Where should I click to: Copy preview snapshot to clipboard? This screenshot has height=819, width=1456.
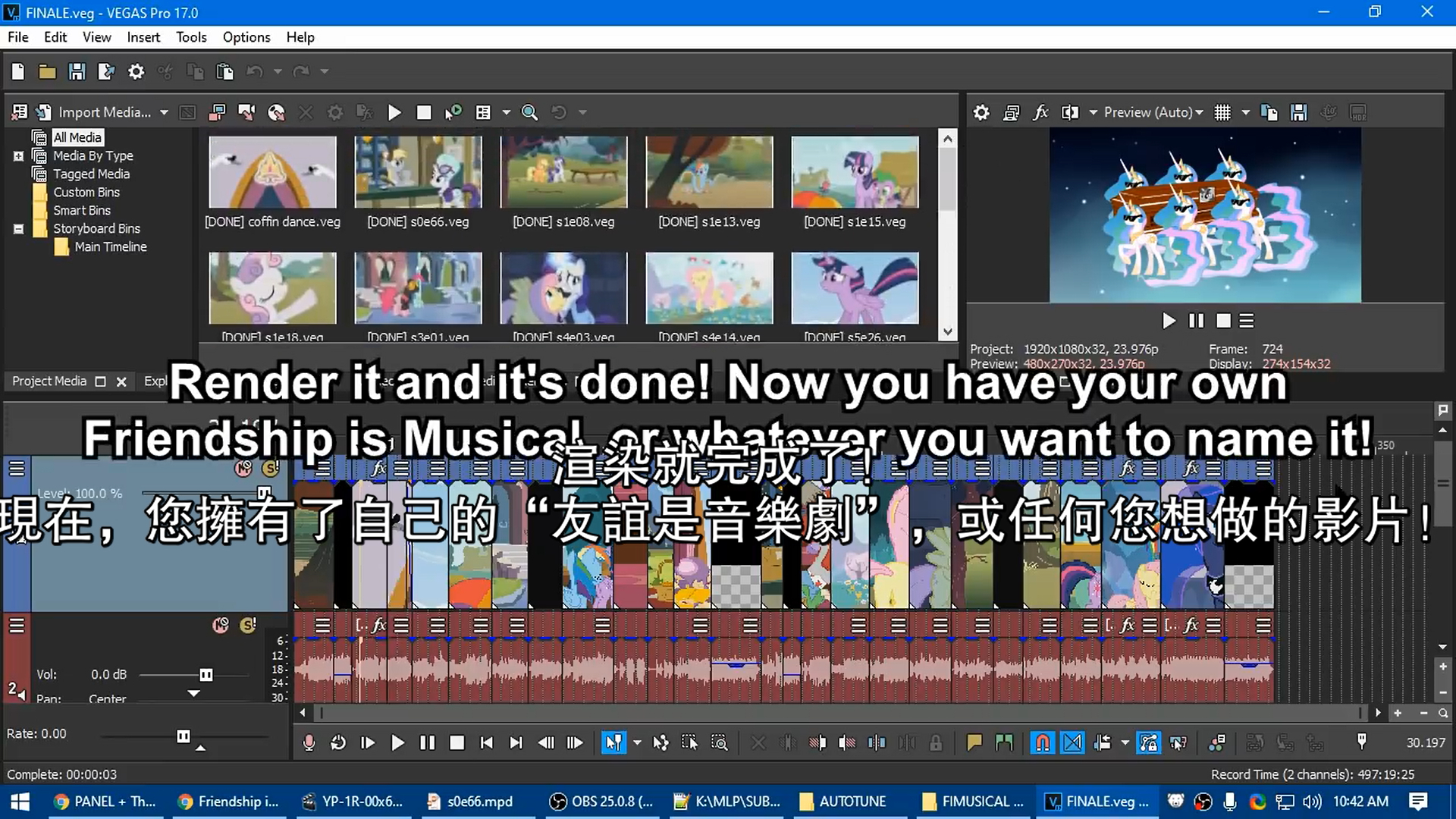[x=1269, y=112]
